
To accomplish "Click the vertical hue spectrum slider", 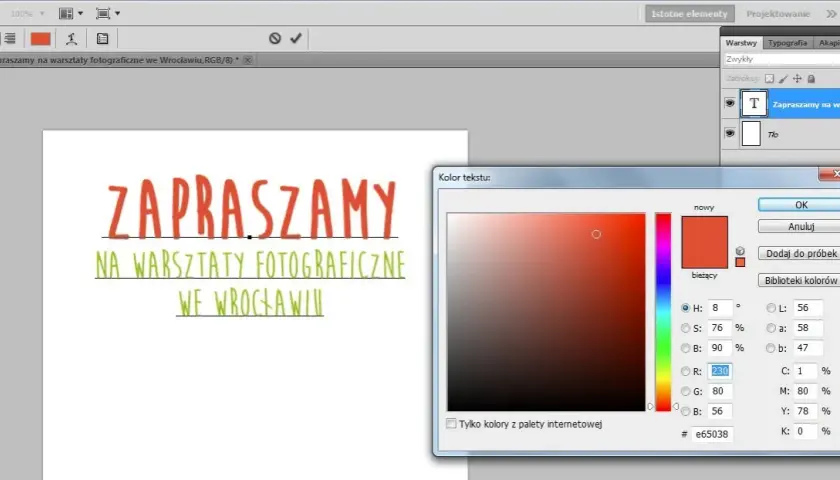I will (663, 312).
